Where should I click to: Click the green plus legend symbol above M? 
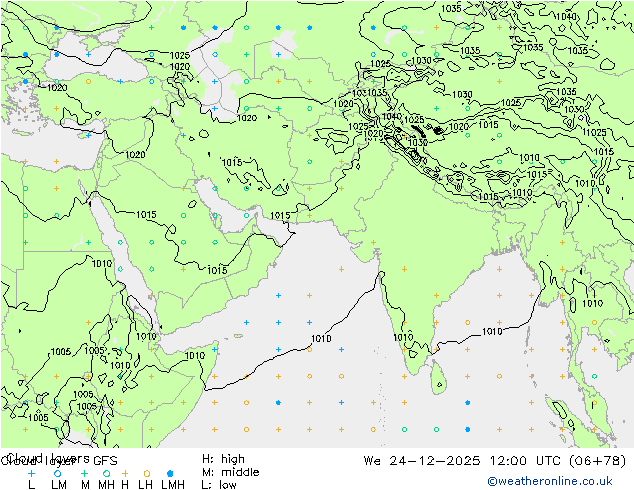(84, 473)
